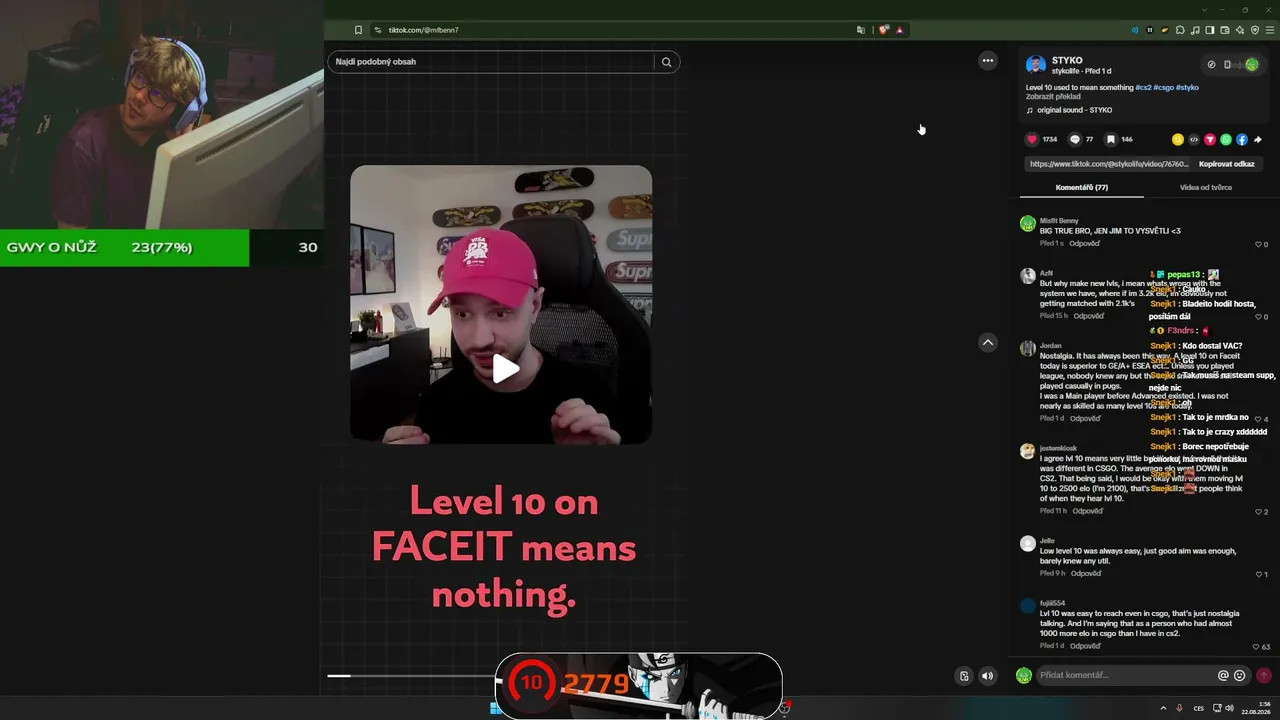Click 'Zobrazit překlad' to show translation
1280x720 pixels.
click(x=1053, y=97)
